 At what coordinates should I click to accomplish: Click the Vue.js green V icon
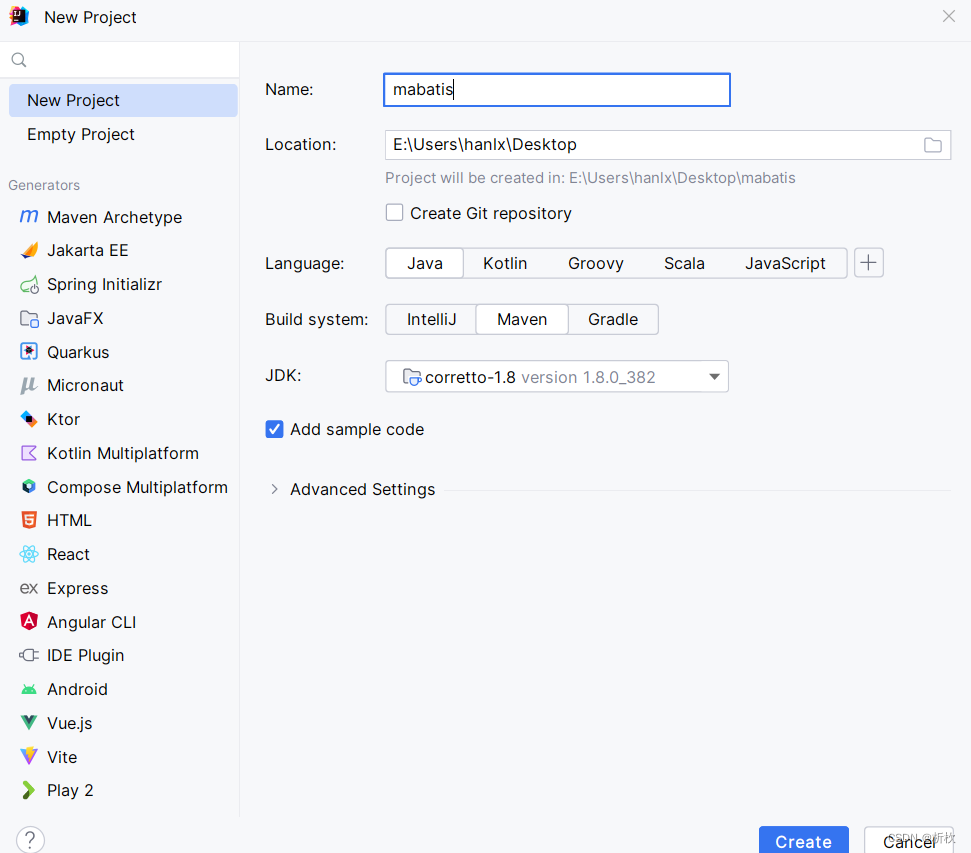click(29, 723)
